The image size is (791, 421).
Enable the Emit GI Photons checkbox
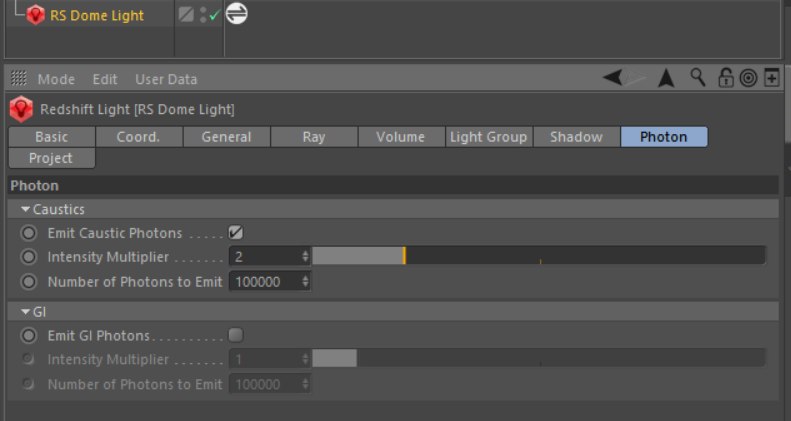236,335
